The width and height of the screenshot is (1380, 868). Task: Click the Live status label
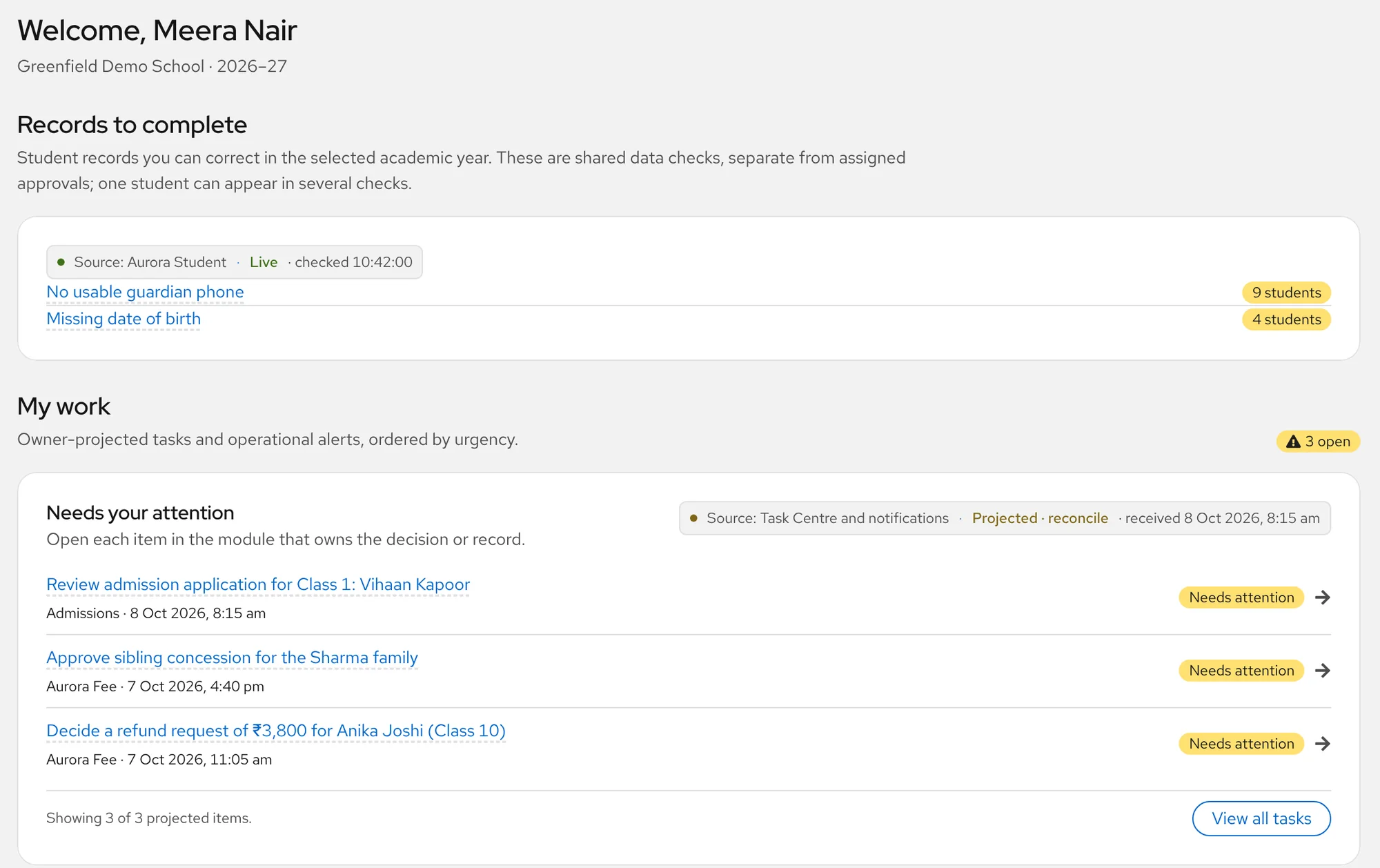264,262
